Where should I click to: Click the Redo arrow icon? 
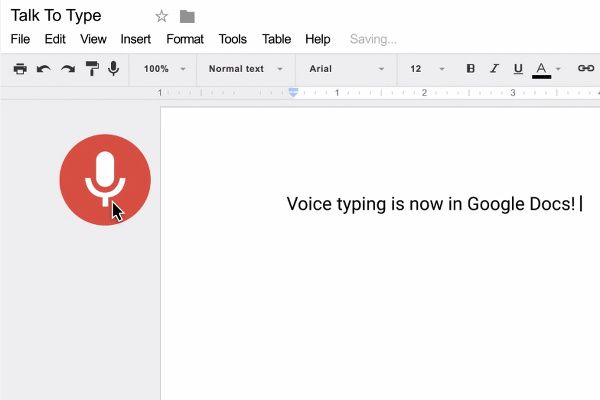coord(68,69)
